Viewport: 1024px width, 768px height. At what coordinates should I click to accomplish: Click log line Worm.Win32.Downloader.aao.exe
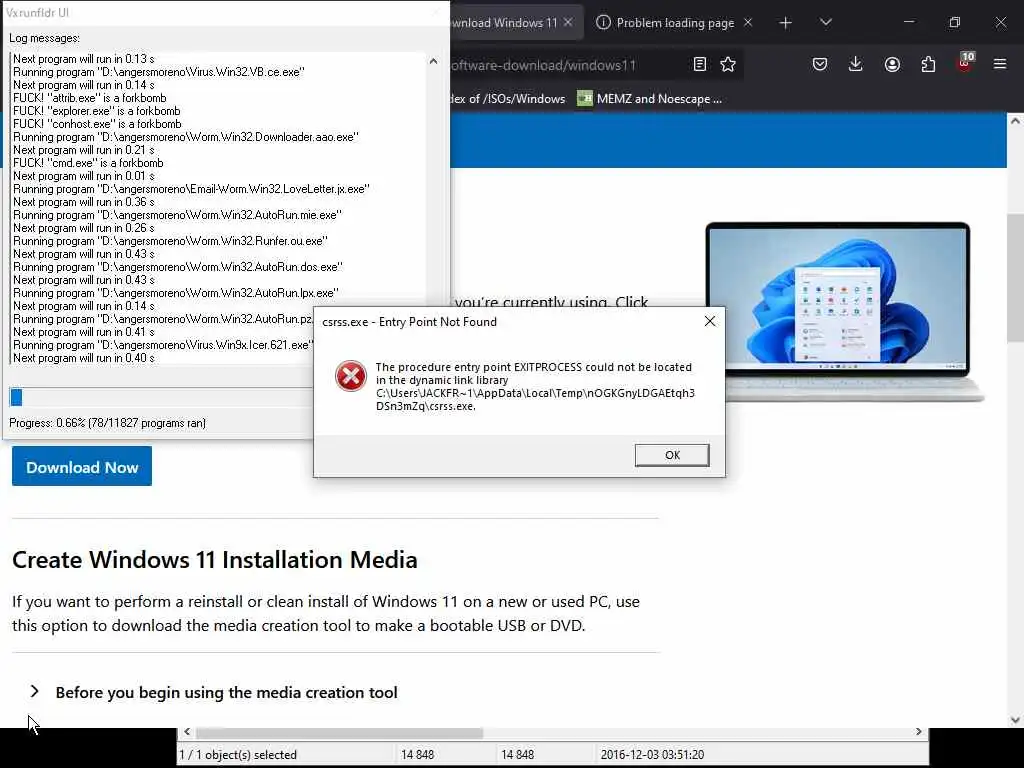[x=186, y=137]
